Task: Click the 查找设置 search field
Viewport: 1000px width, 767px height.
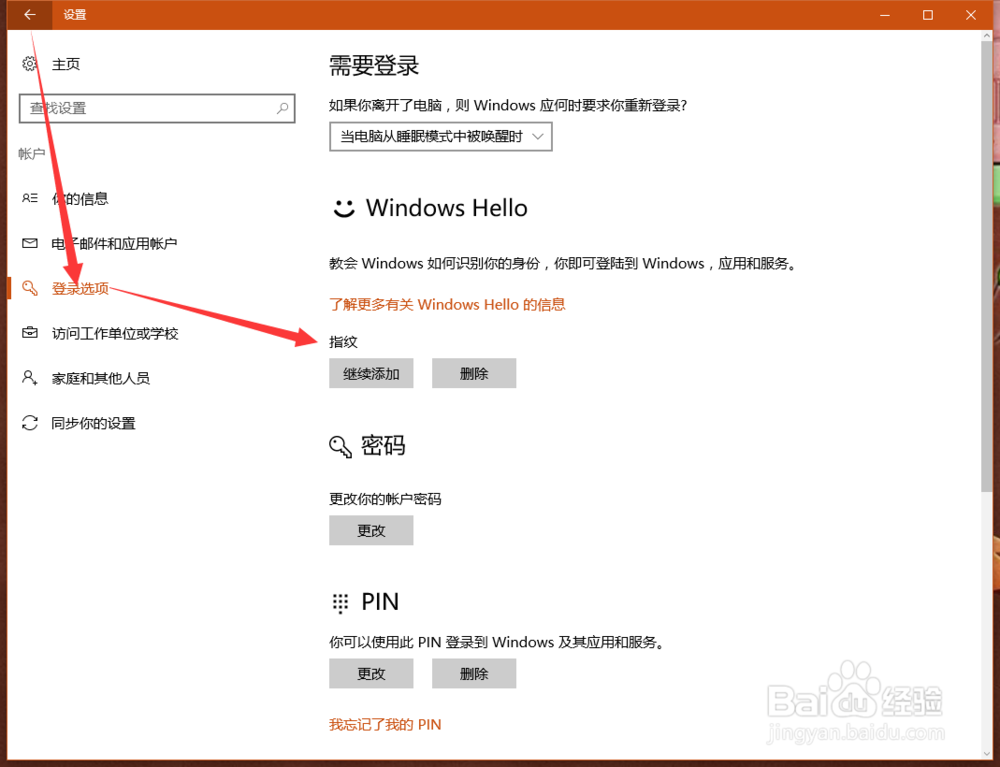Action: (x=157, y=108)
